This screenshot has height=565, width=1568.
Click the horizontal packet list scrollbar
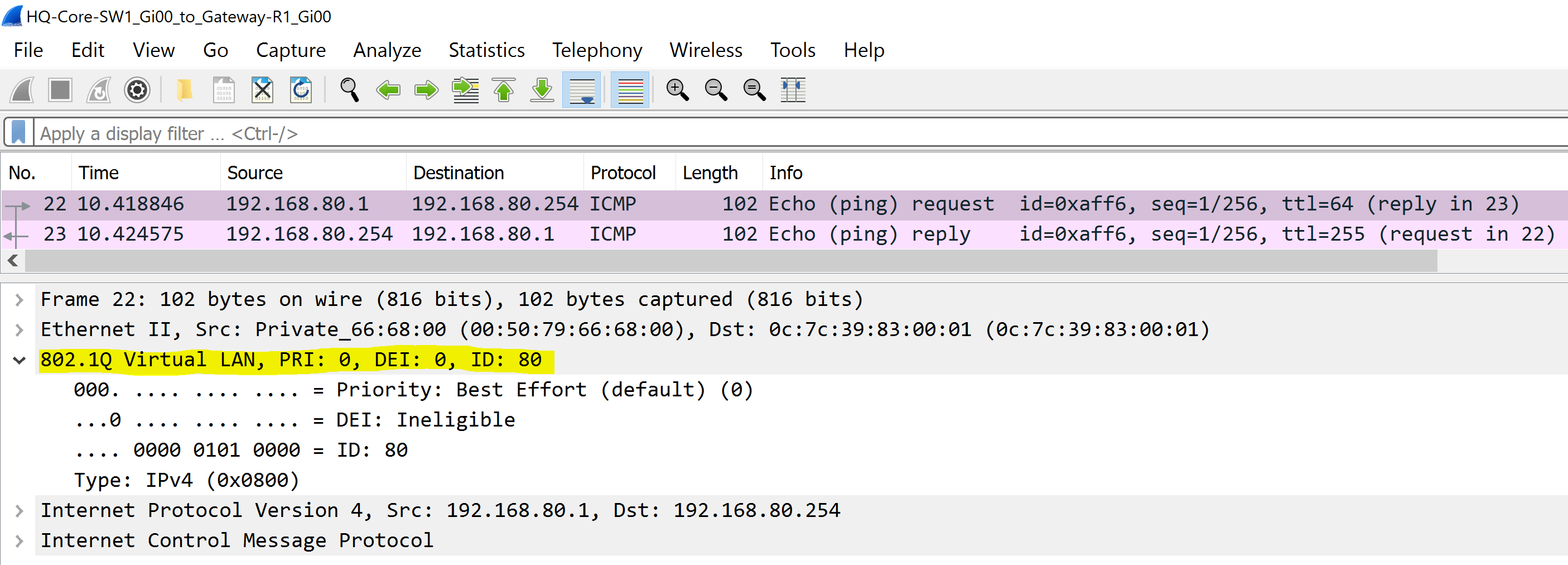730,261
